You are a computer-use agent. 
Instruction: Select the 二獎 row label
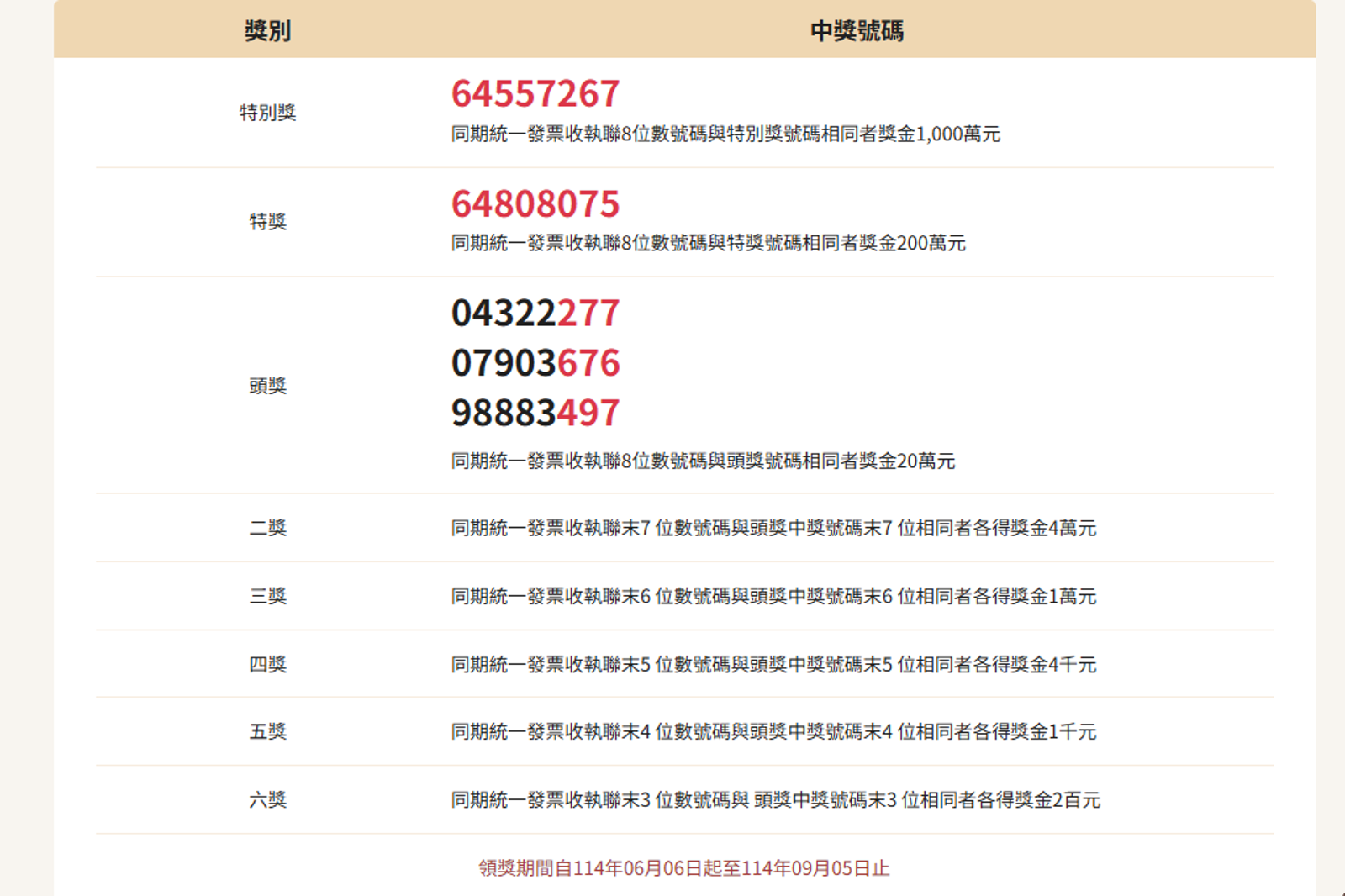point(267,528)
